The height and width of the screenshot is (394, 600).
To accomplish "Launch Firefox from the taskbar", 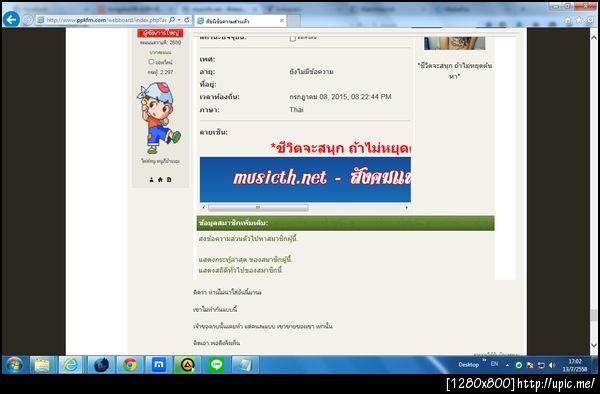I will (101, 365).
